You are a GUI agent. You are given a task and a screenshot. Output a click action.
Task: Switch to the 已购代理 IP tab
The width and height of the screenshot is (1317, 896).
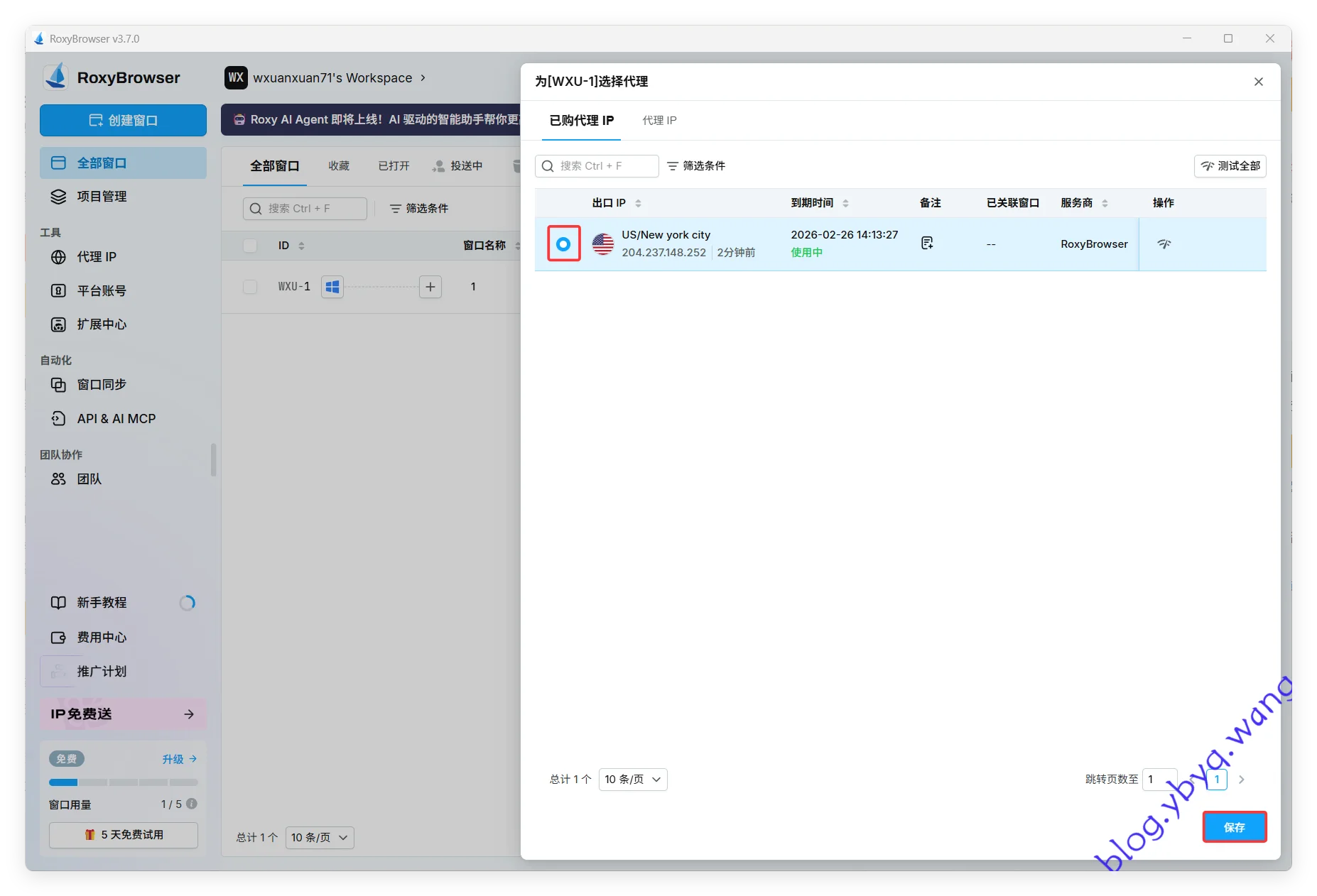click(581, 121)
